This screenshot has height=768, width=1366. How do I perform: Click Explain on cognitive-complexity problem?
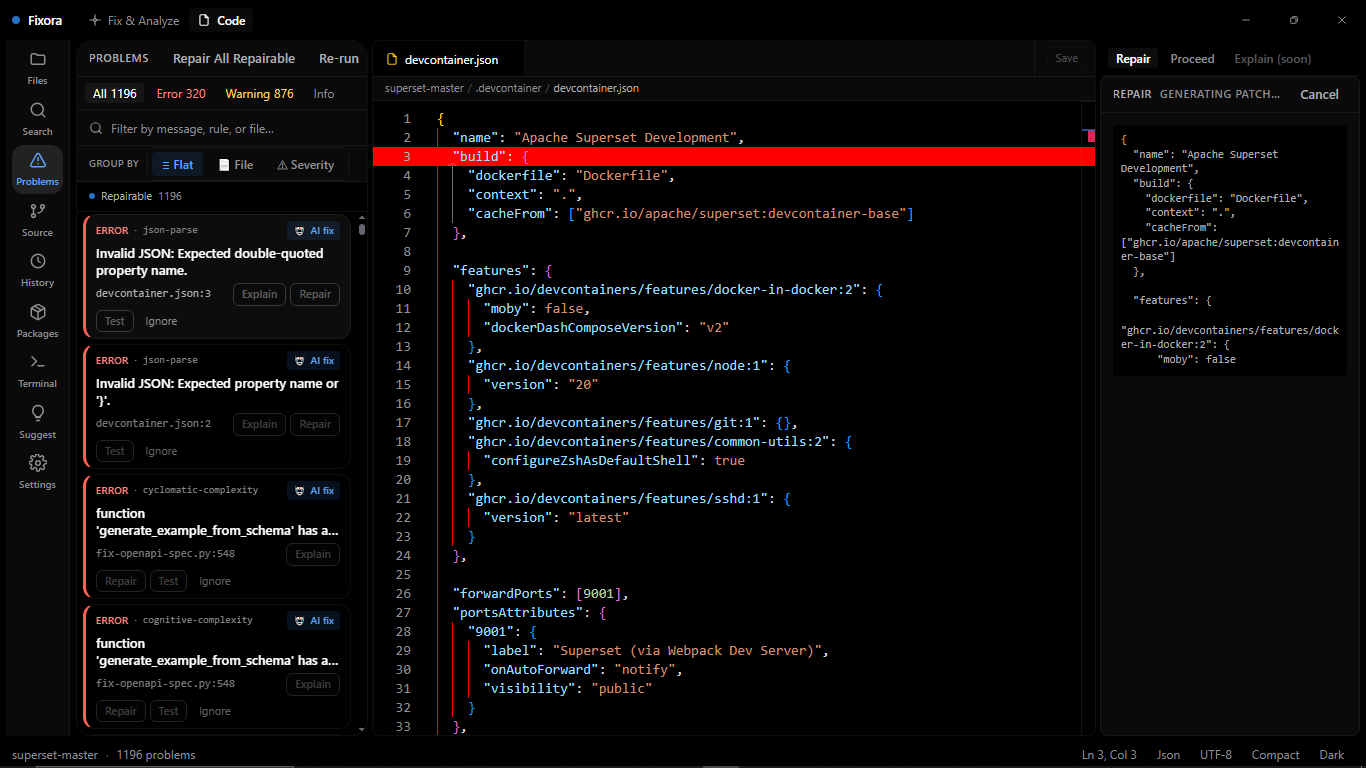(313, 684)
